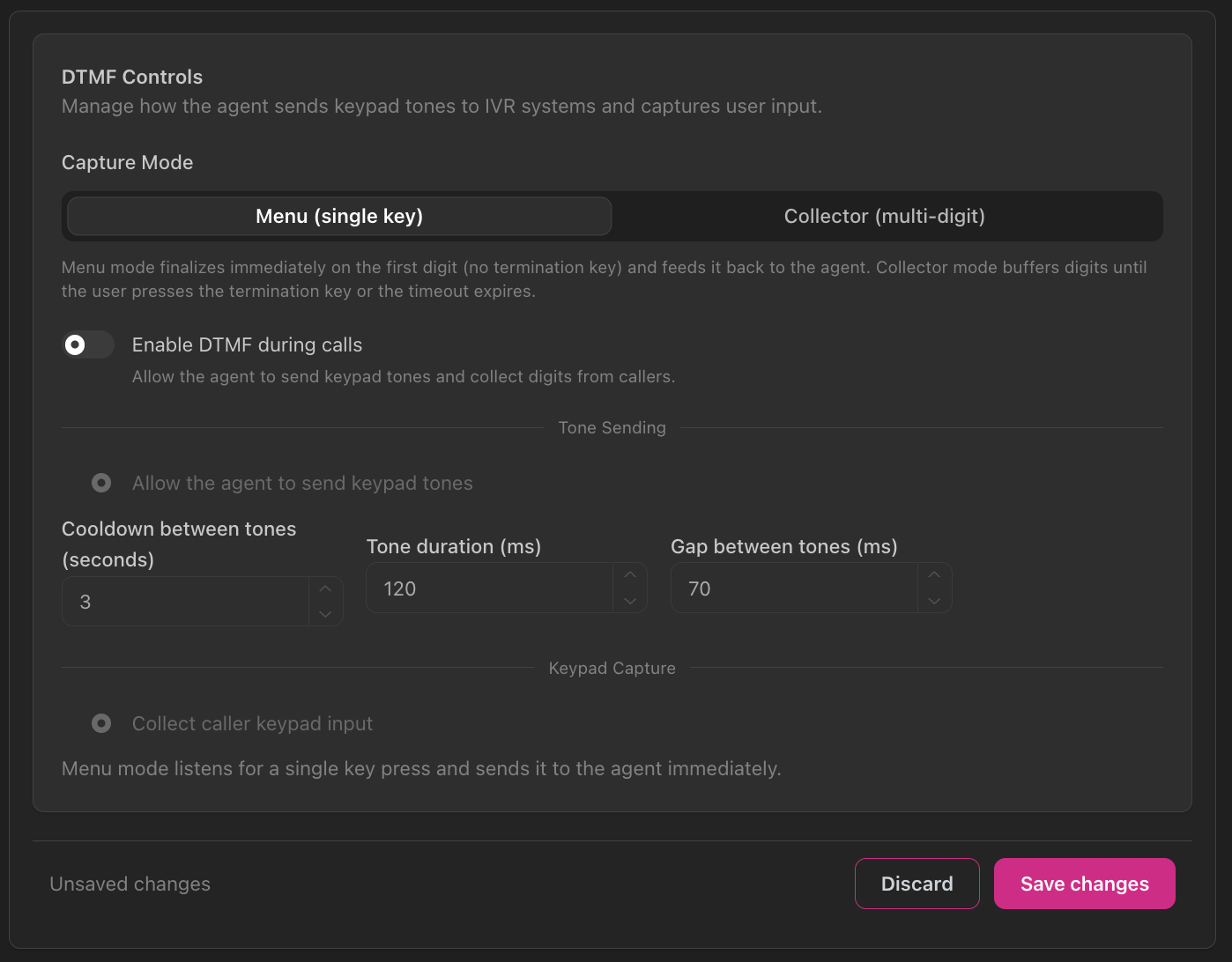Decrement Gap between tones value
Image resolution: width=1232 pixels, height=962 pixels.
pos(934,601)
